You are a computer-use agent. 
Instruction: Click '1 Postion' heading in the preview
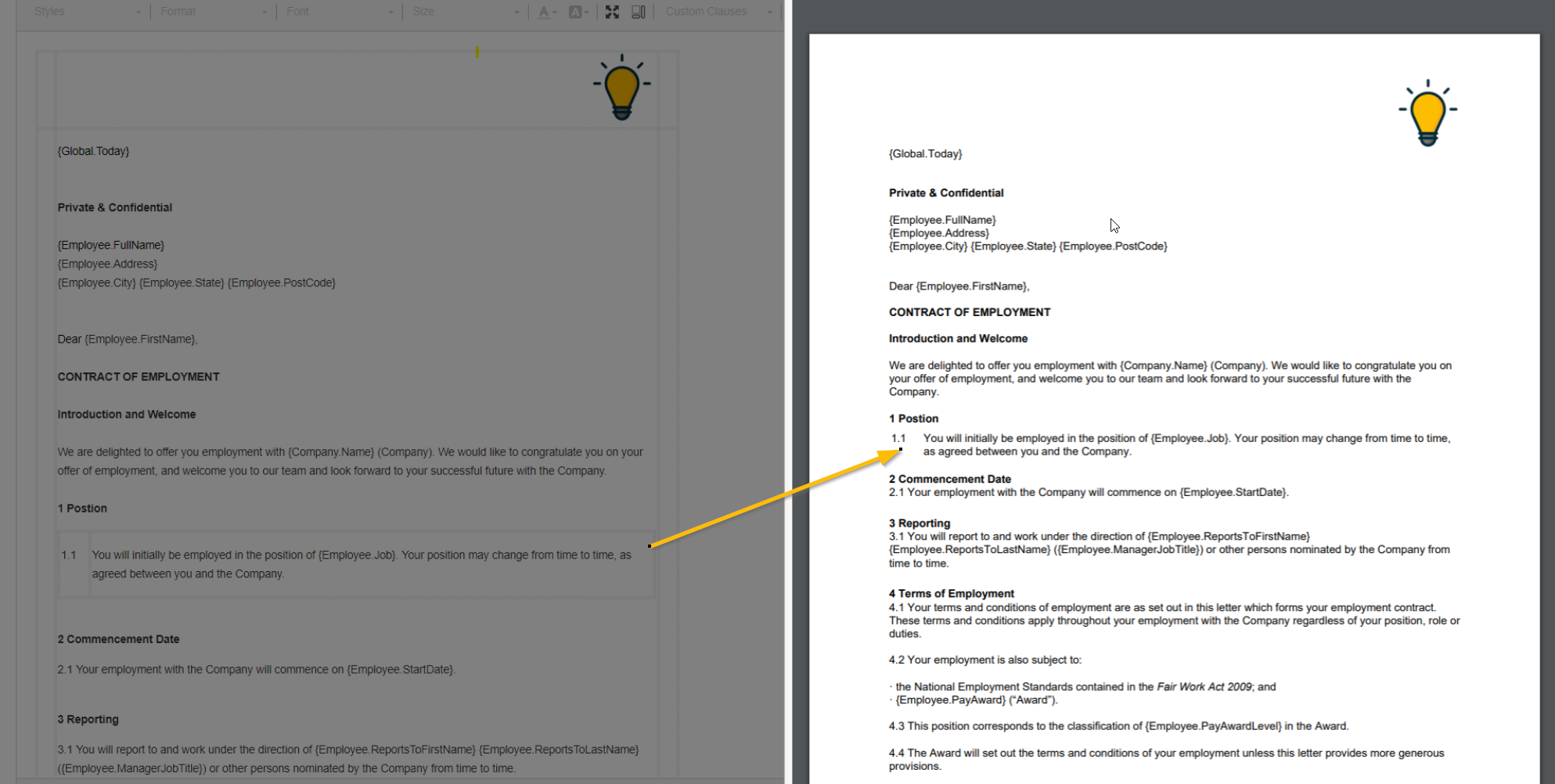coord(913,419)
